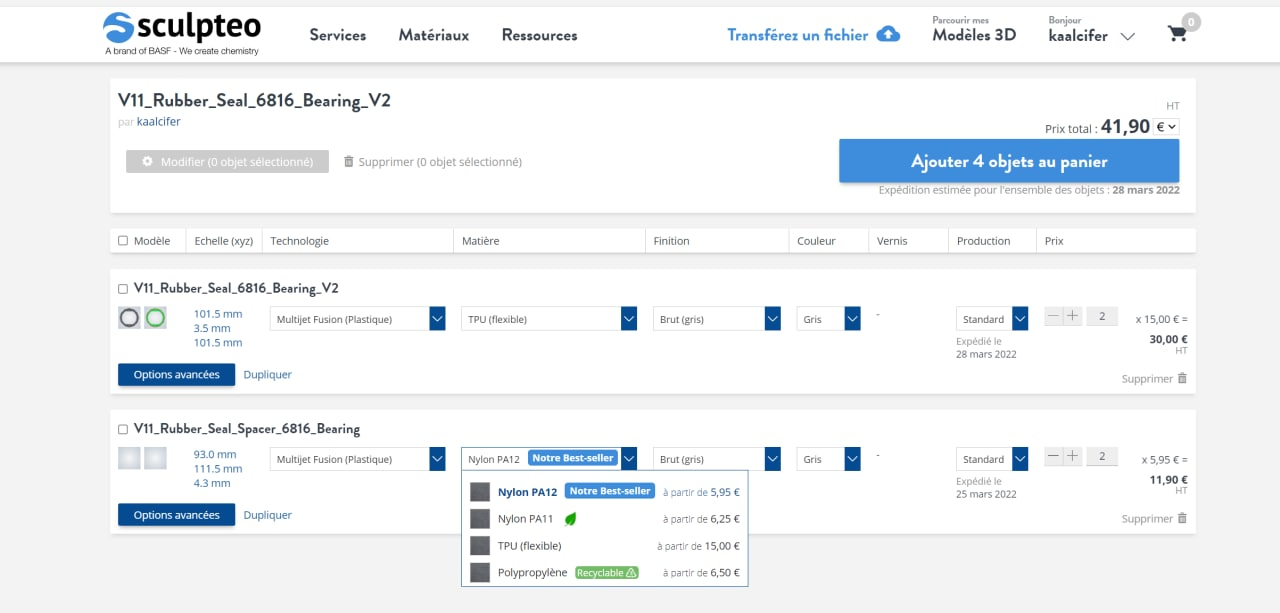Click the trash icon for V11_Rubber_Seal_6816_Bearing_V2 row
Screen dimensions: 1280x613
1182,378
